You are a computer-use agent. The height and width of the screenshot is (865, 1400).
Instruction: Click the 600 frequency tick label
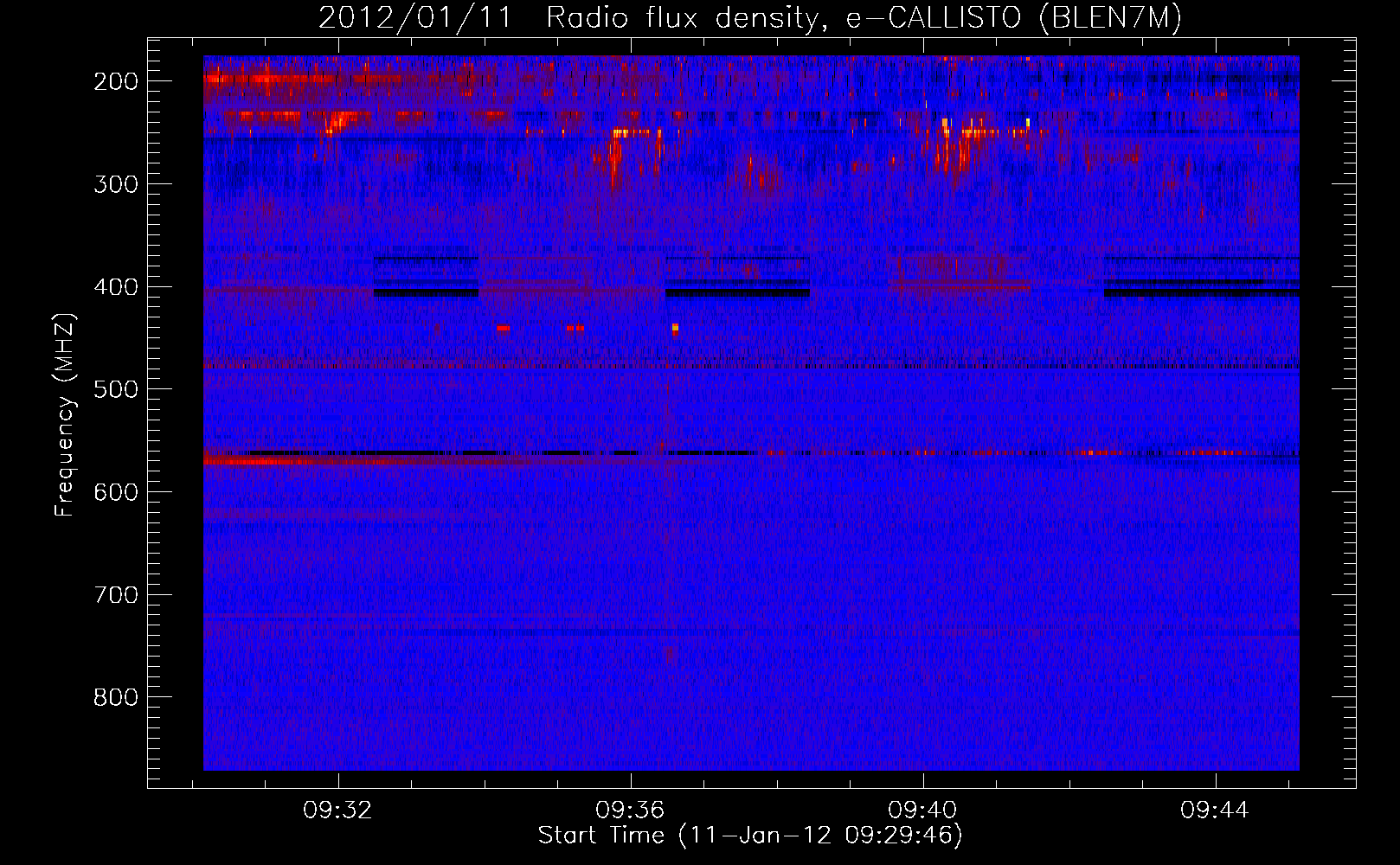pyautogui.click(x=116, y=492)
